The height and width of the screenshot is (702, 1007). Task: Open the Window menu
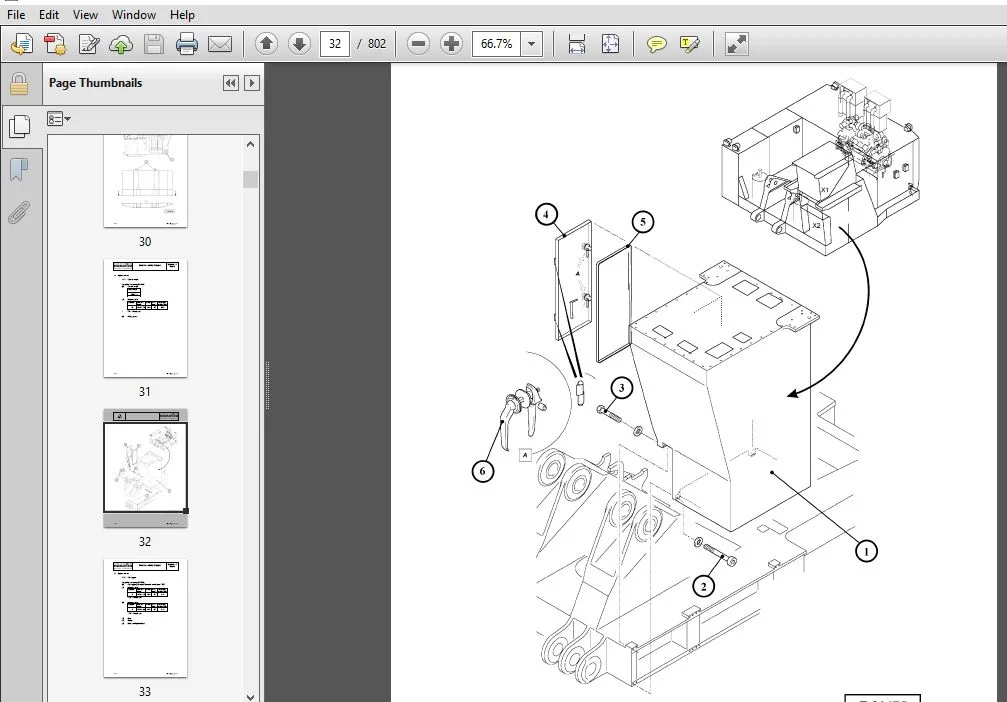click(134, 14)
